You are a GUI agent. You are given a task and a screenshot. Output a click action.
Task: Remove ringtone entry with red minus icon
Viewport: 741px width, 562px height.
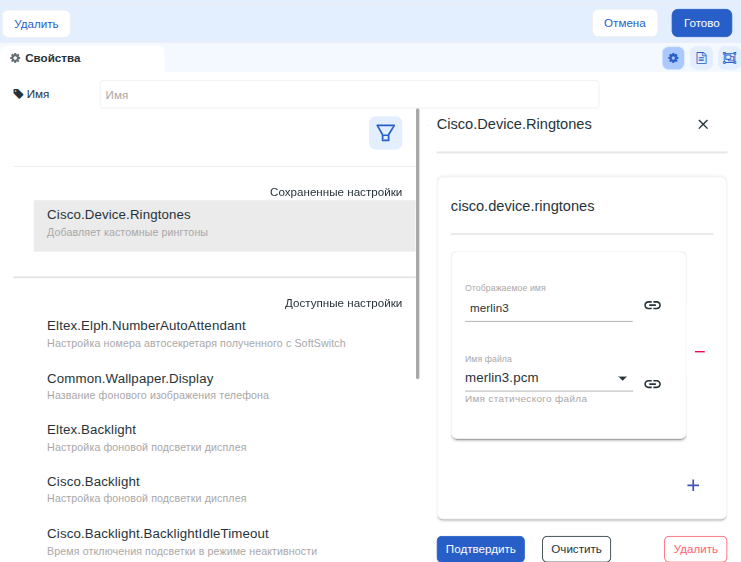coord(700,352)
